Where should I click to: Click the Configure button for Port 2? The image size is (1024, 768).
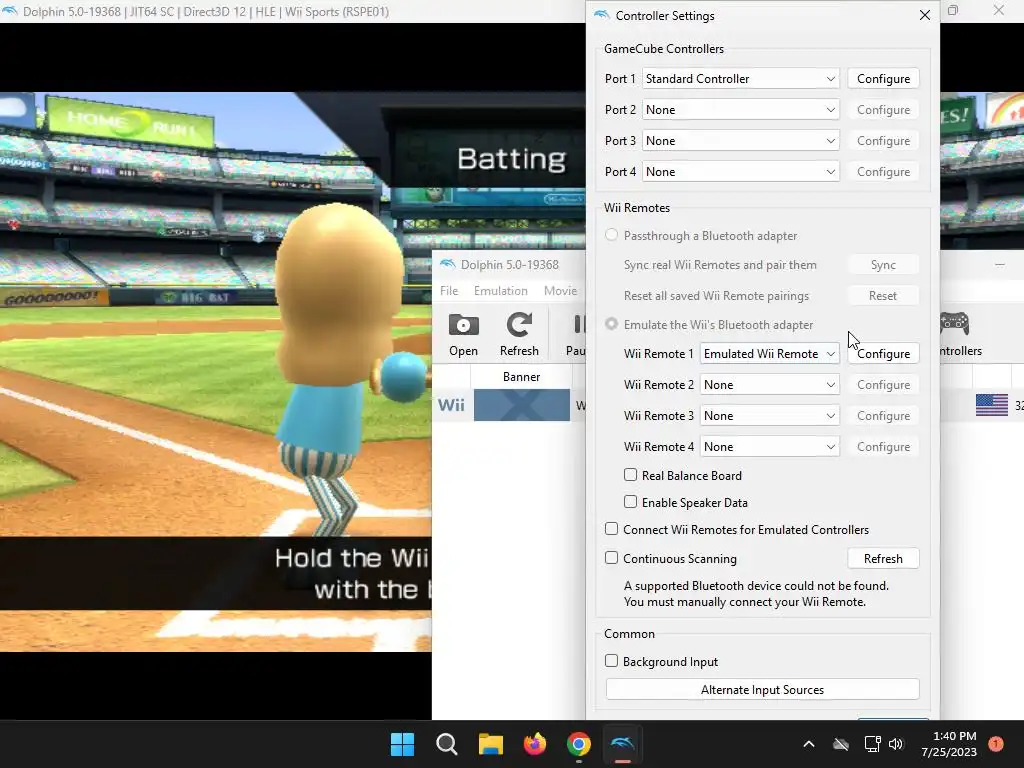pyautogui.click(x=883, y=110)
